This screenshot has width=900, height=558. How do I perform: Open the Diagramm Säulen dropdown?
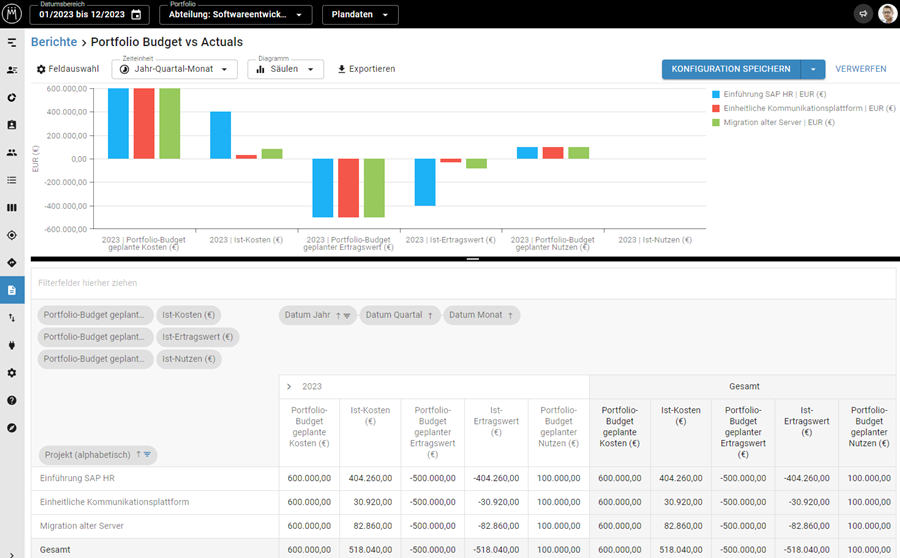tap(285, 69)
